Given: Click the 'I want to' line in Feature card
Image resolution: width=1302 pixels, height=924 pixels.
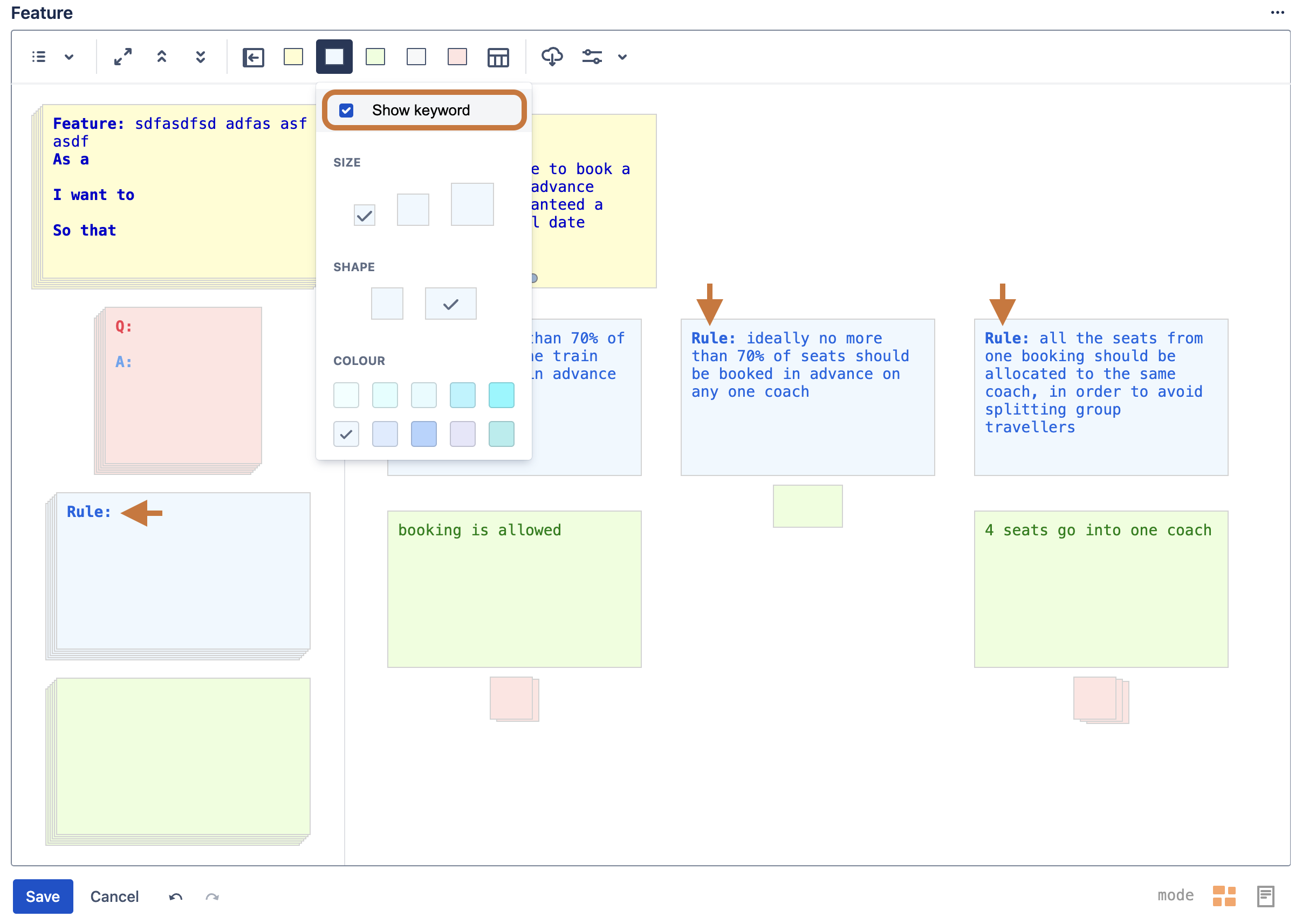Looking at the screenshot, I should (x=93, y=195).
